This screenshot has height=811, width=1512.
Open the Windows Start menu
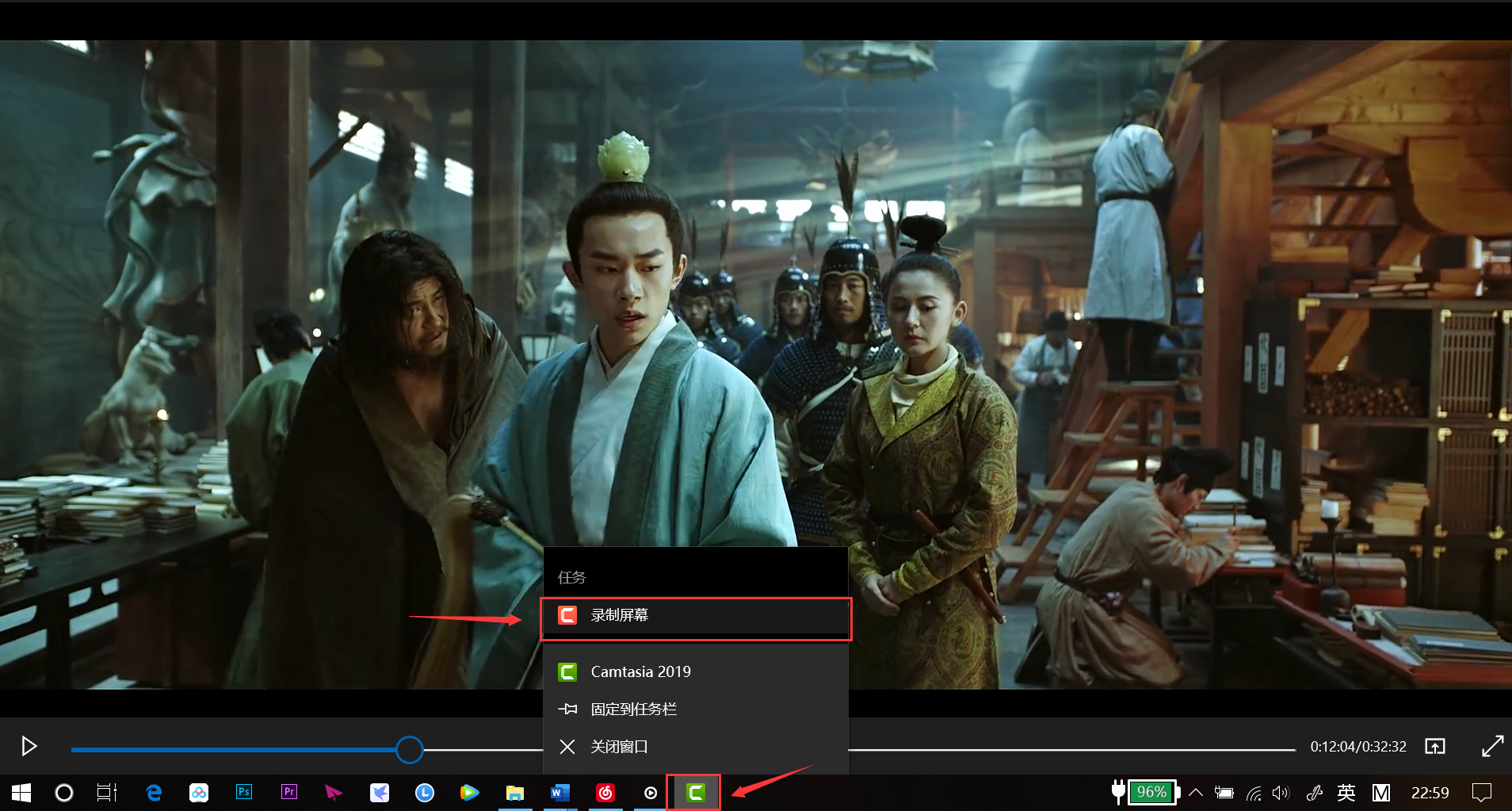click(21, 793)
